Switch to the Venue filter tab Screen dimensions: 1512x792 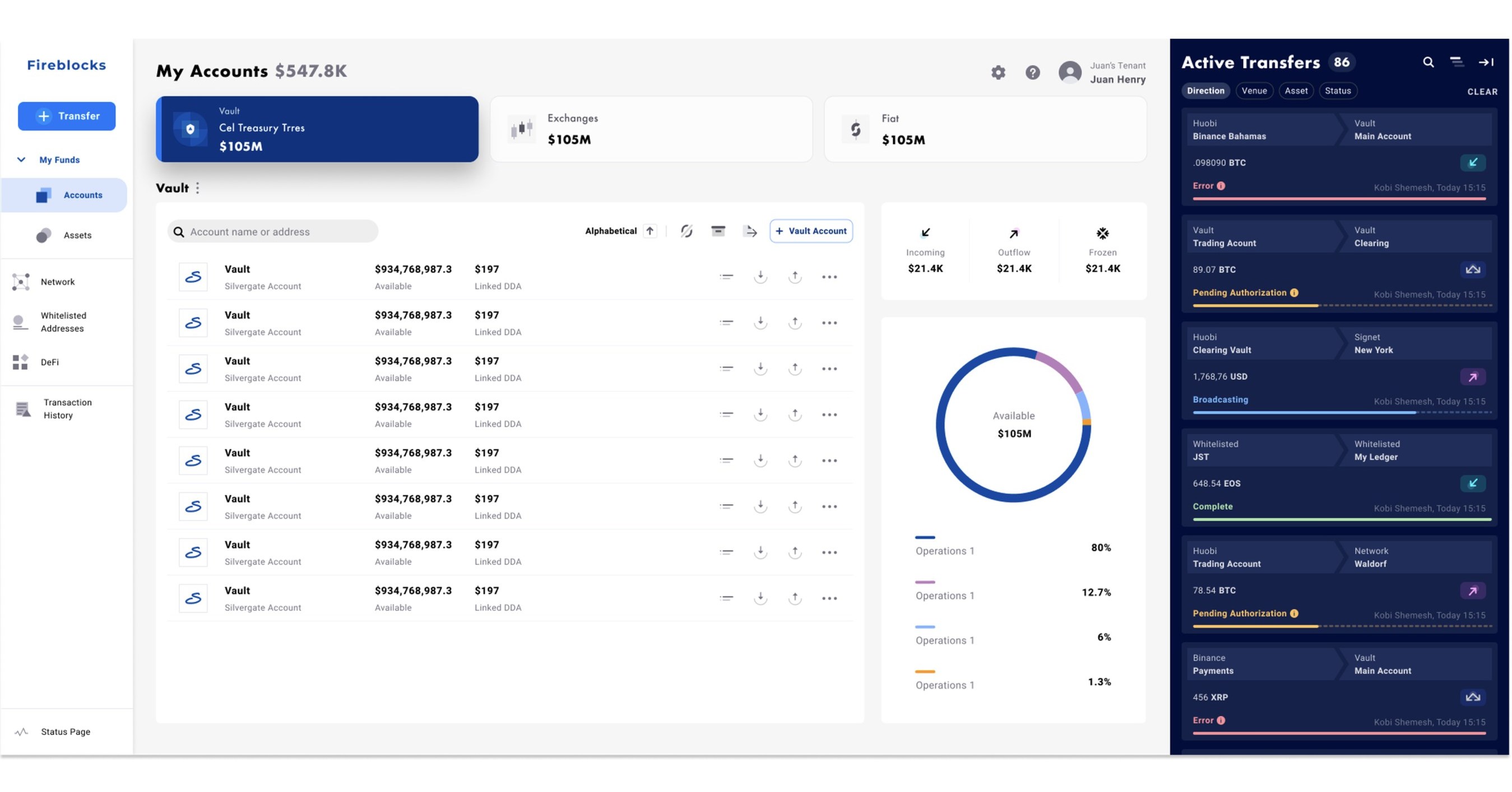pos(1254,90)
